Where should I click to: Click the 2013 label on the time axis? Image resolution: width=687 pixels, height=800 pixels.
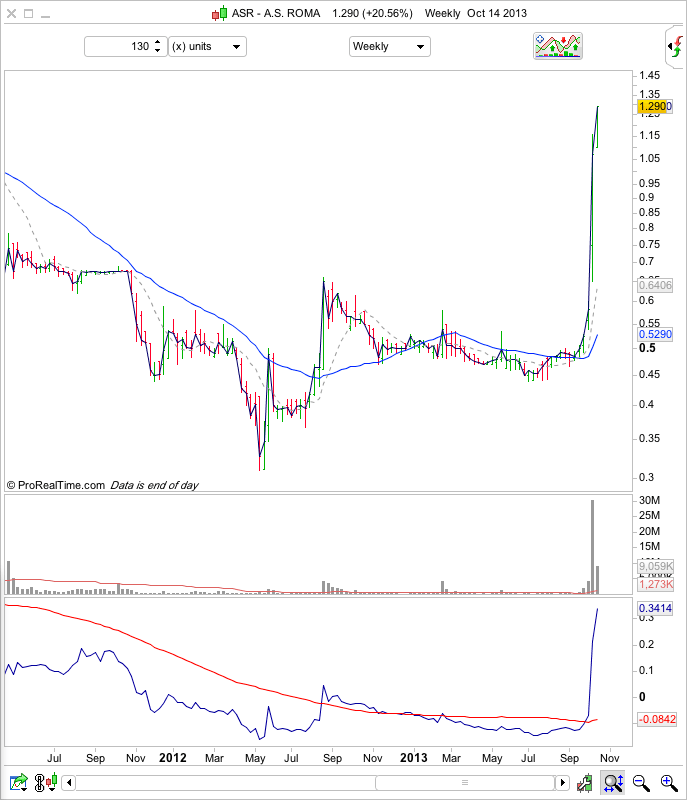(414, 758)
